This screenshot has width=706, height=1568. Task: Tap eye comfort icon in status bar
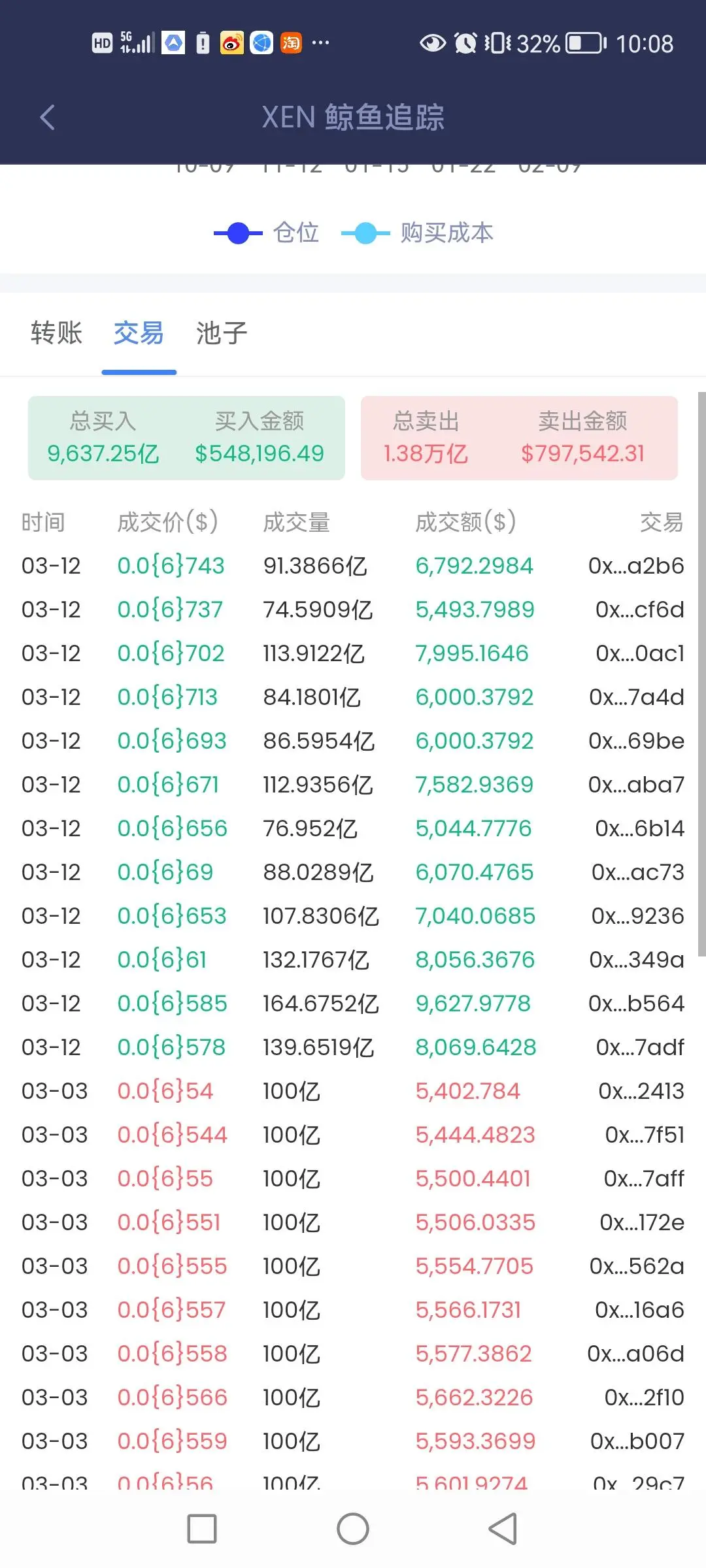click(432, 43)
